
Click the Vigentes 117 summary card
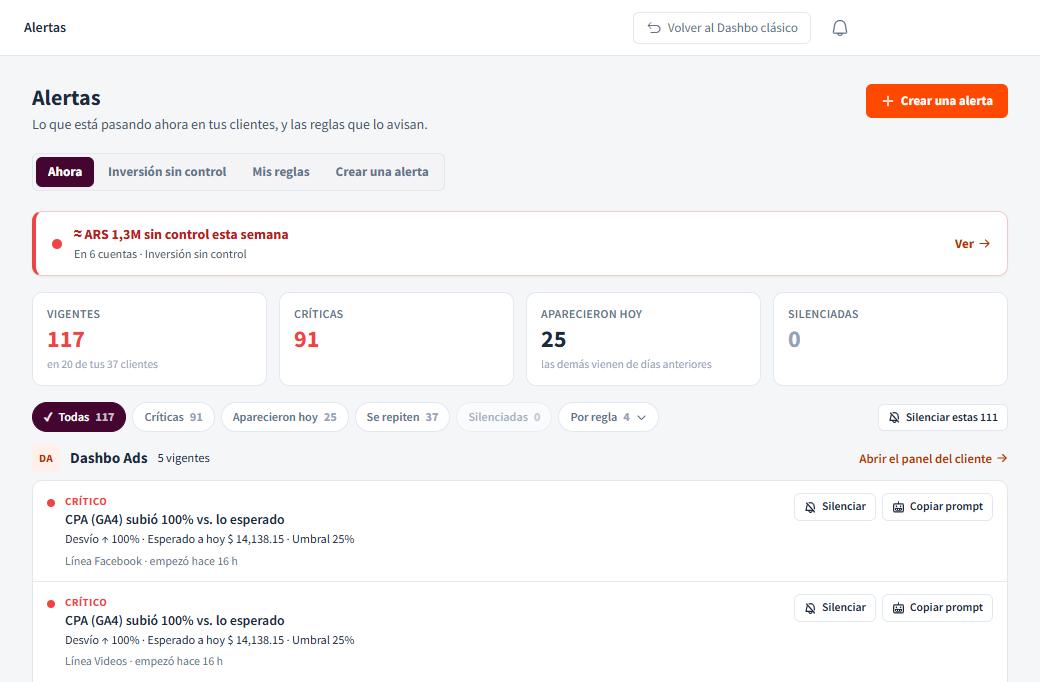point(149,339)
